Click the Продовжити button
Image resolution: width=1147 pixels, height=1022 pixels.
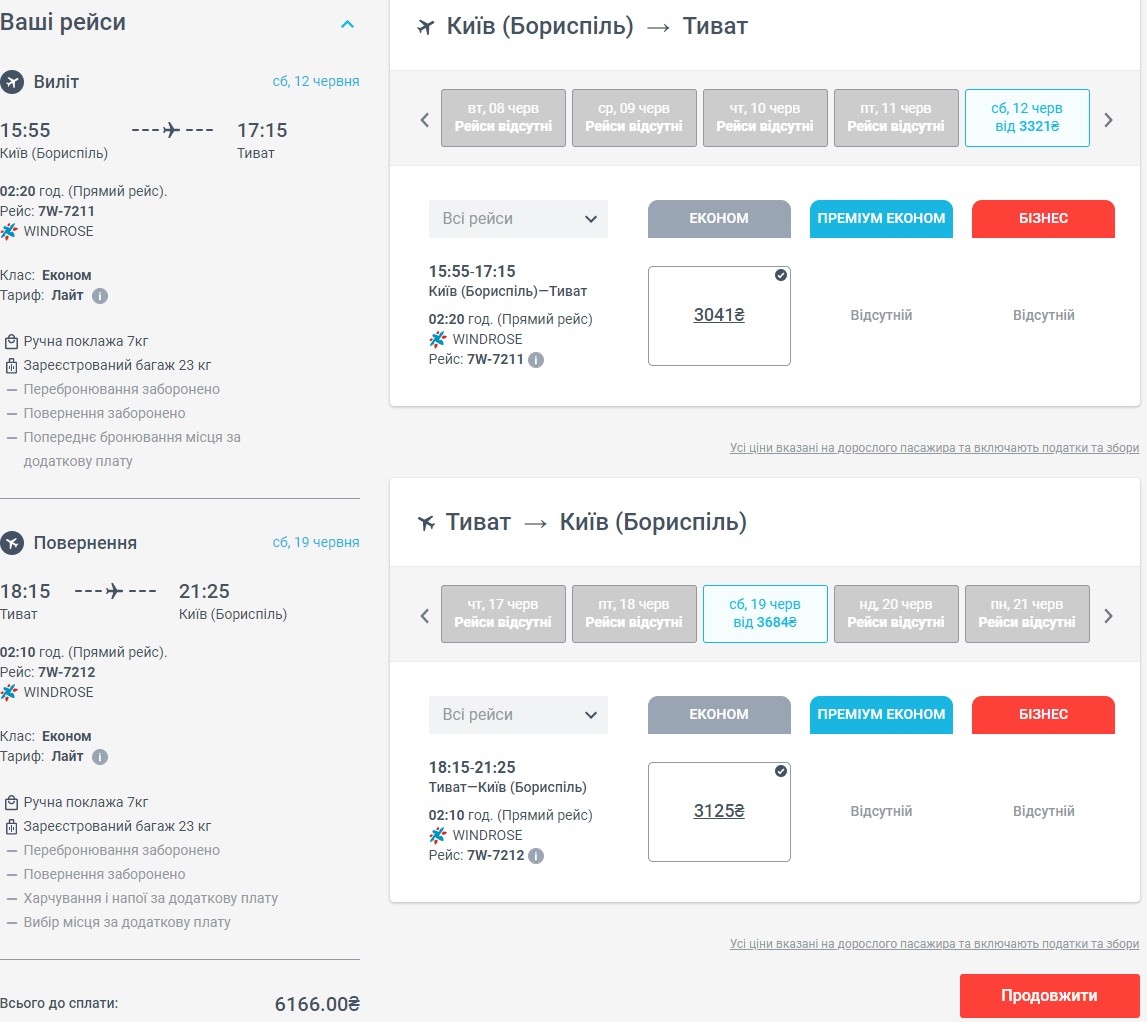[1049, 996]
